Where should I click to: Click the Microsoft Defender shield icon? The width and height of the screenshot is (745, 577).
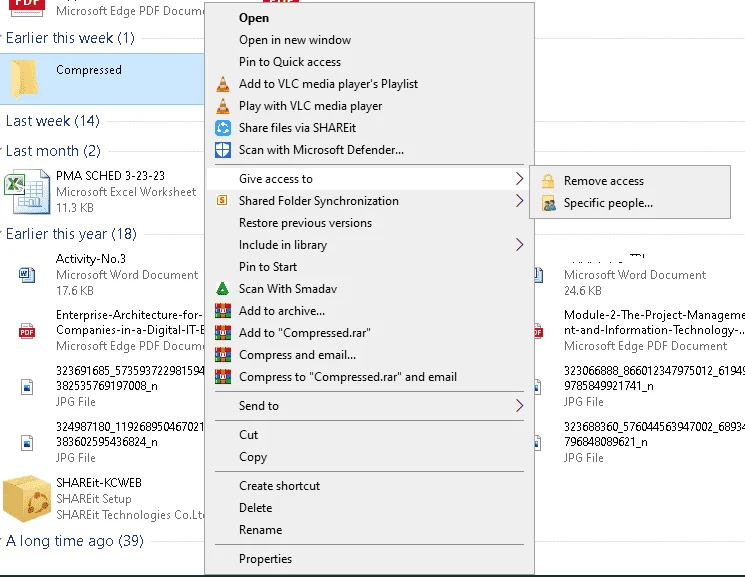pyautogui.click(x=222, y=150)
